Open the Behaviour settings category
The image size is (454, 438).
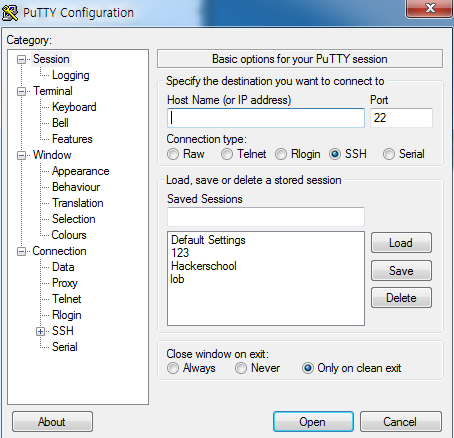[x=76, y=187]
